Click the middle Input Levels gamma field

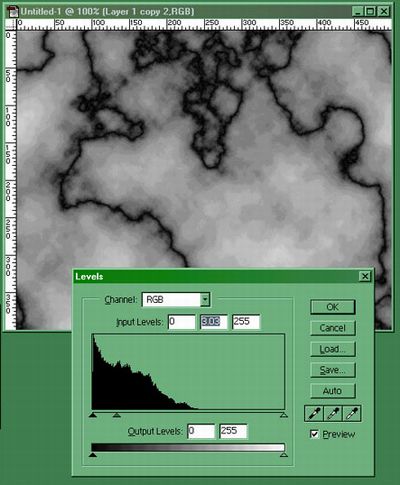click(x=213, y=322)
